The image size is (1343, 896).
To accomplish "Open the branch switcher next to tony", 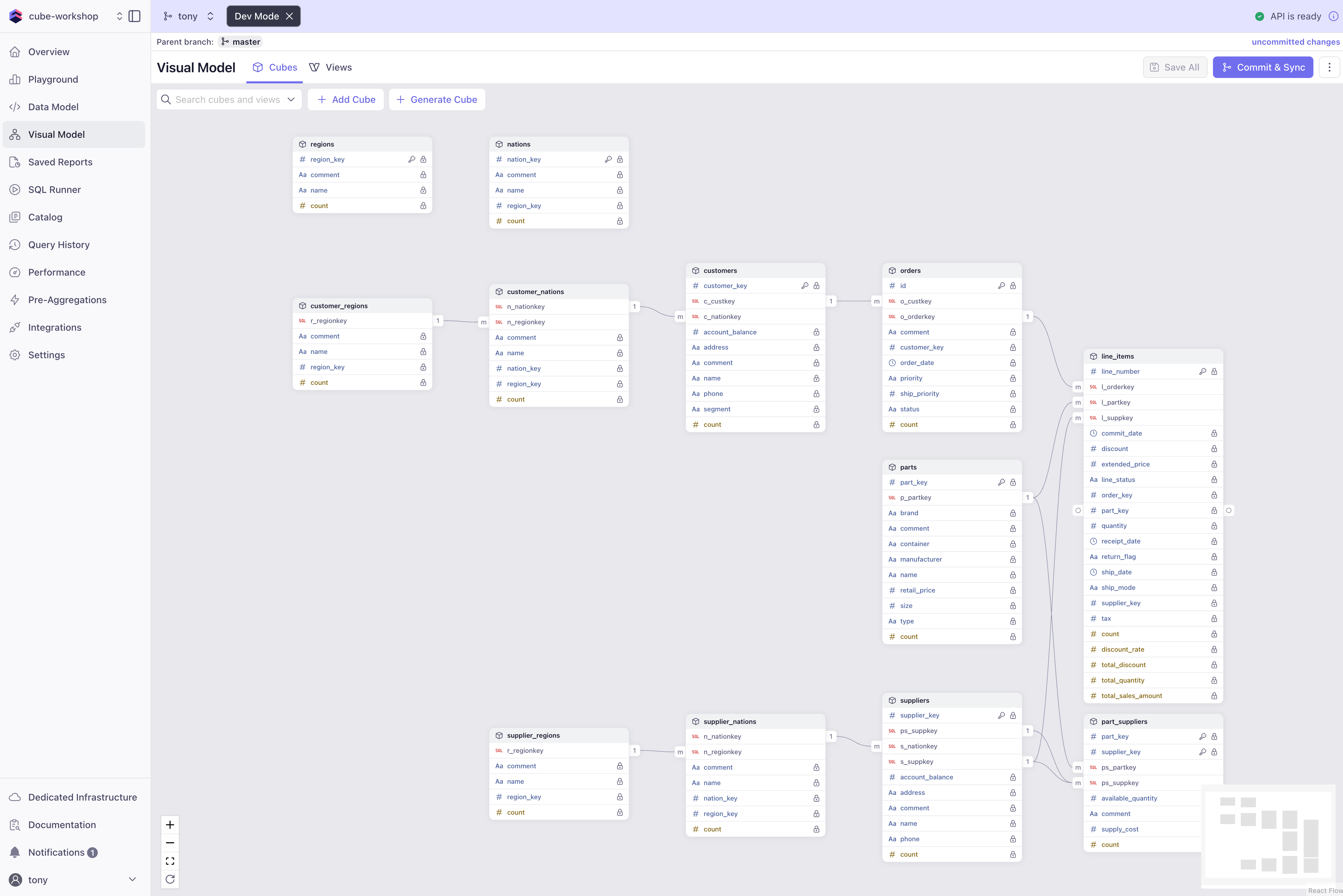I will tap(210, 16).
